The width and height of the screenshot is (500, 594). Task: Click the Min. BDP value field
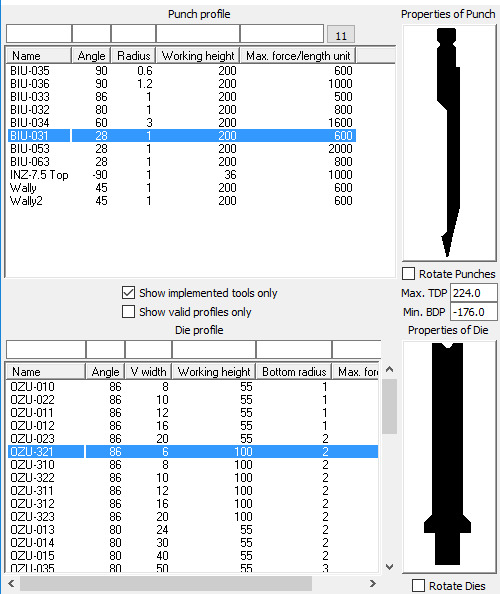coord(473,312)
